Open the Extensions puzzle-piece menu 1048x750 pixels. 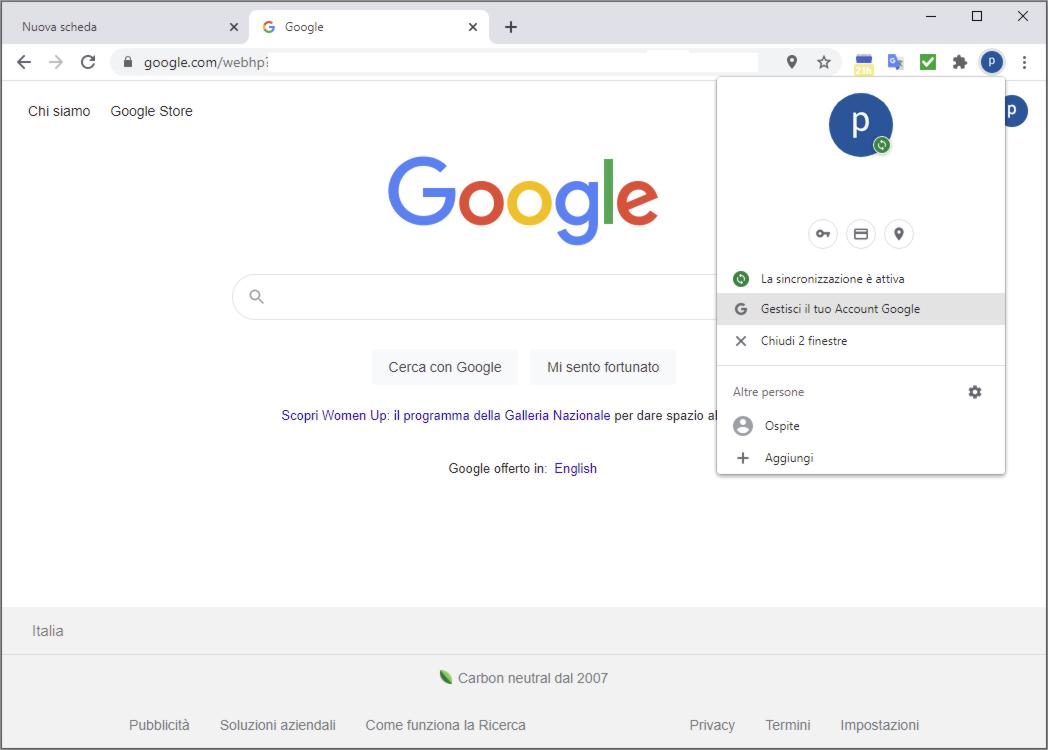coord(960,62)
